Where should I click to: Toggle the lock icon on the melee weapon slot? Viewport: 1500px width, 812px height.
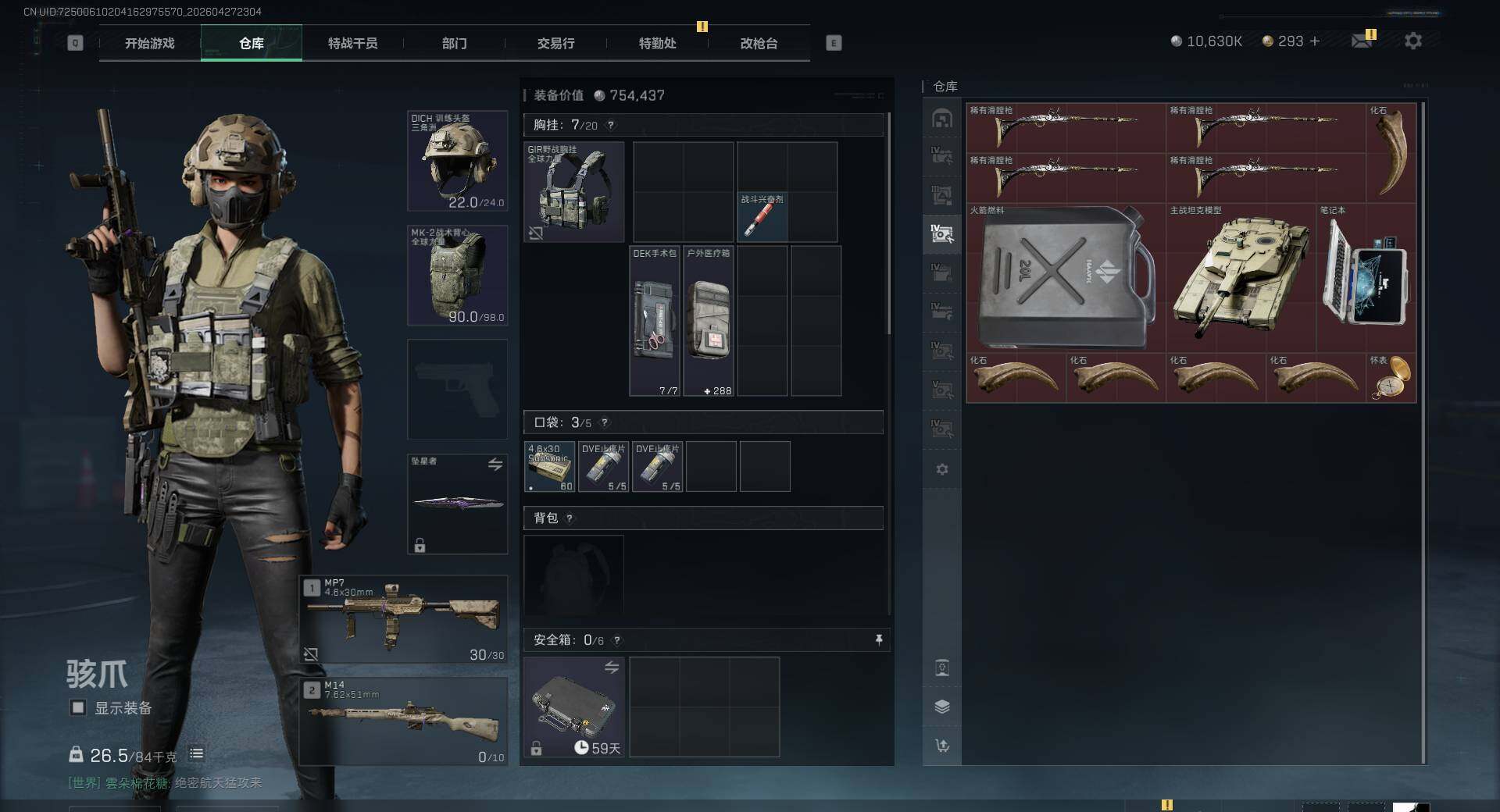tap(420, 545)
